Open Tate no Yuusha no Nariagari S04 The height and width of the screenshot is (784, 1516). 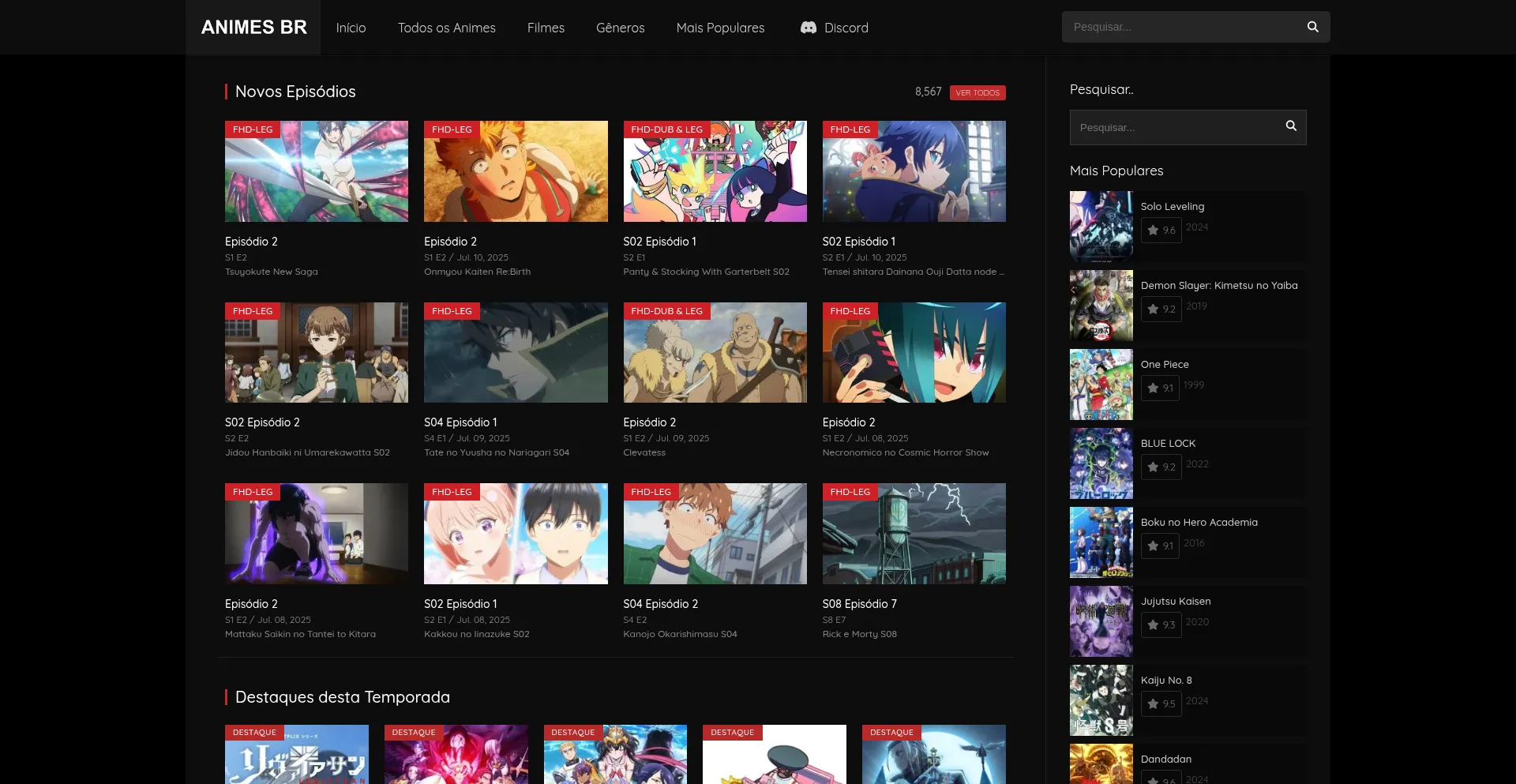coord(516,352)
